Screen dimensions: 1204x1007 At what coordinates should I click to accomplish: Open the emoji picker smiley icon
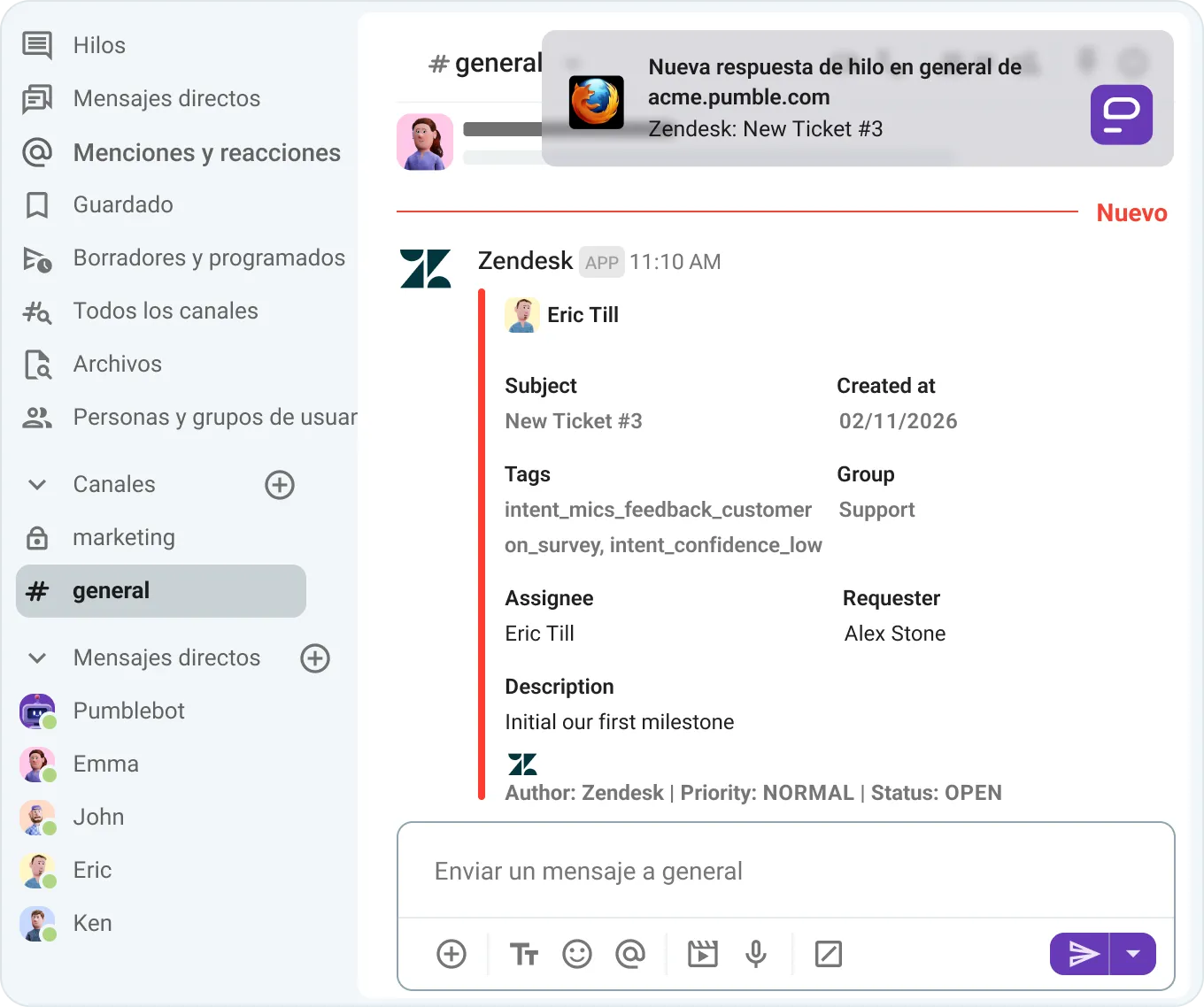pos(577,954)
